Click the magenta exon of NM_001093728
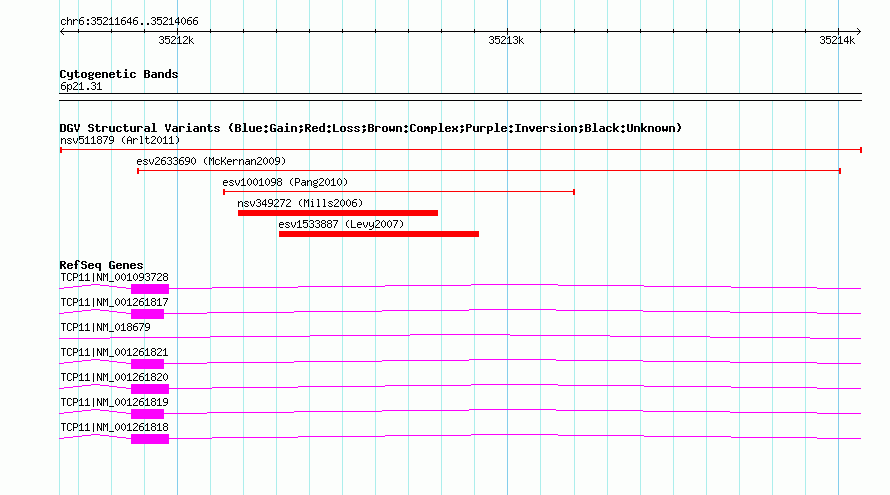The width and height of the screenshot is (890, 495). tap(150, 289)
